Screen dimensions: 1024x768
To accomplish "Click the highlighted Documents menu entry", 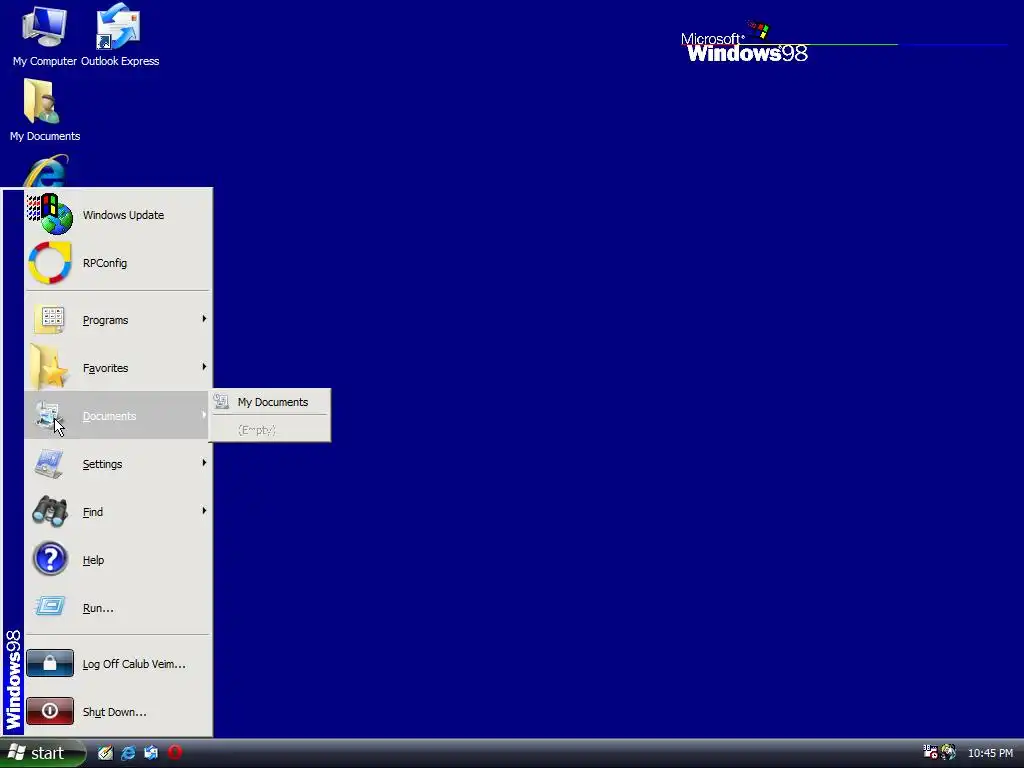I will 118,416.
